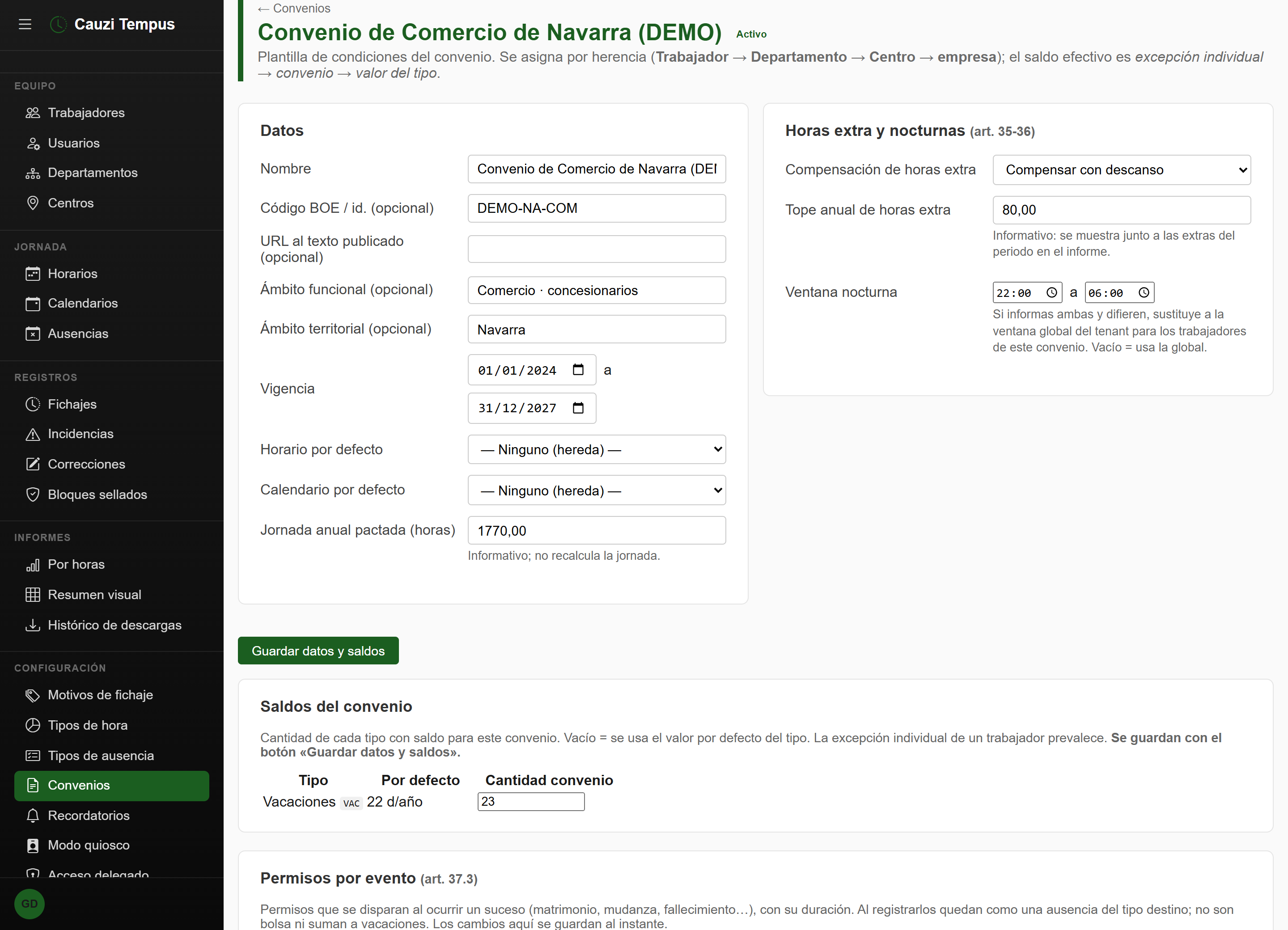
Task: Open Trabajadores in the sidebar
Action: [111, 112]
